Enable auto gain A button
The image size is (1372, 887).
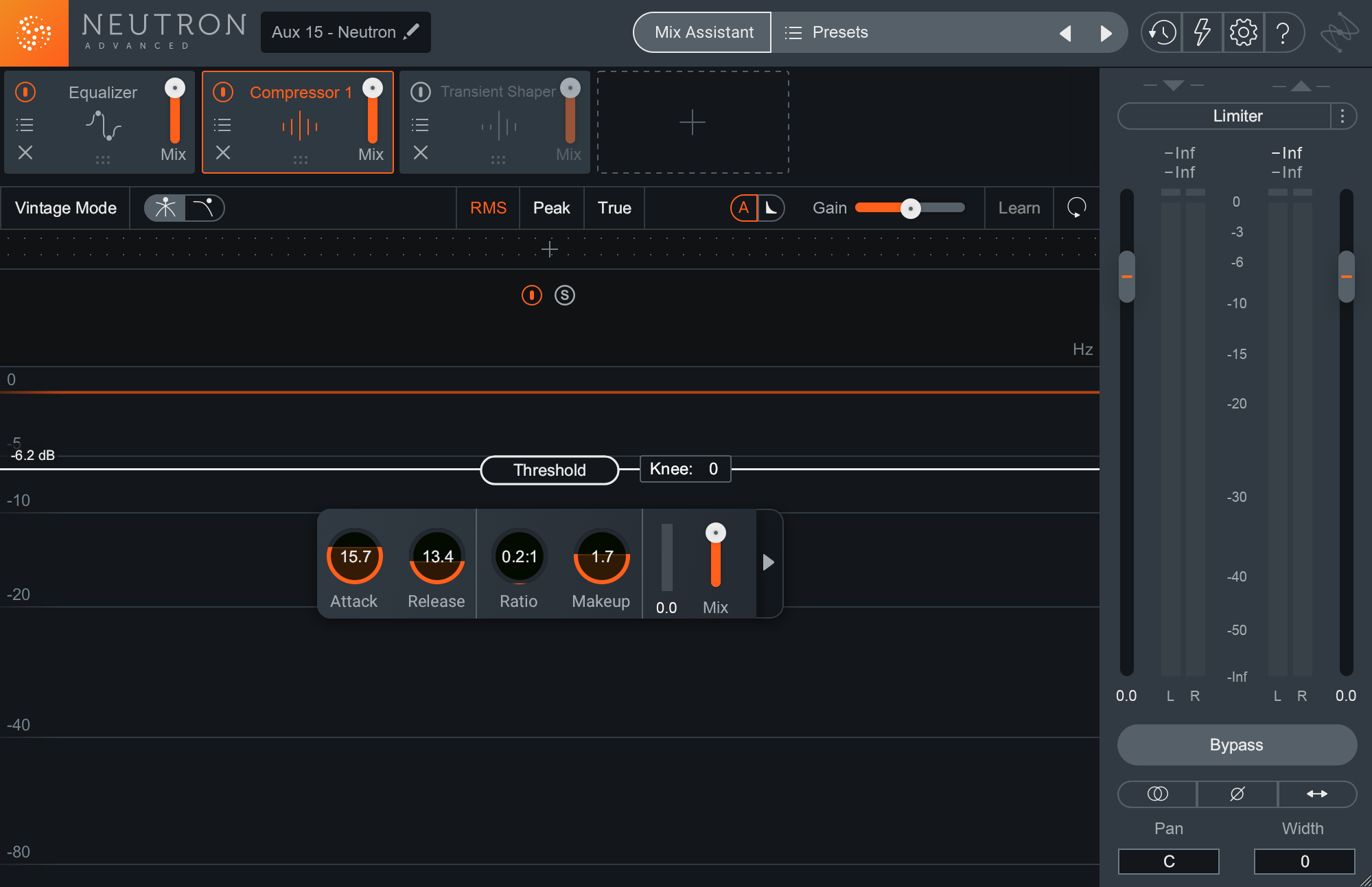point(743,208)
